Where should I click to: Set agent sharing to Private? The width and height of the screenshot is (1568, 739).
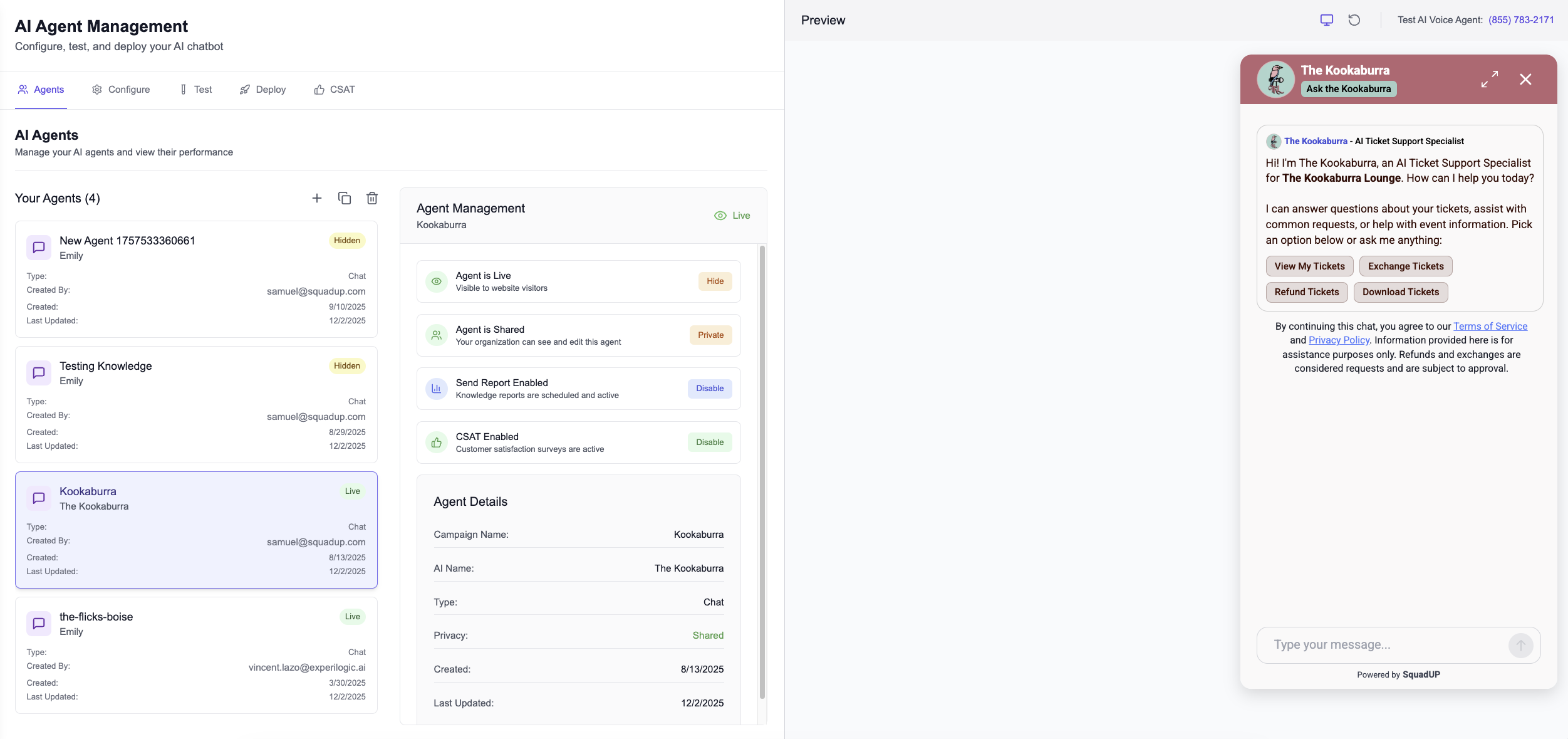(x=710, y=335)
